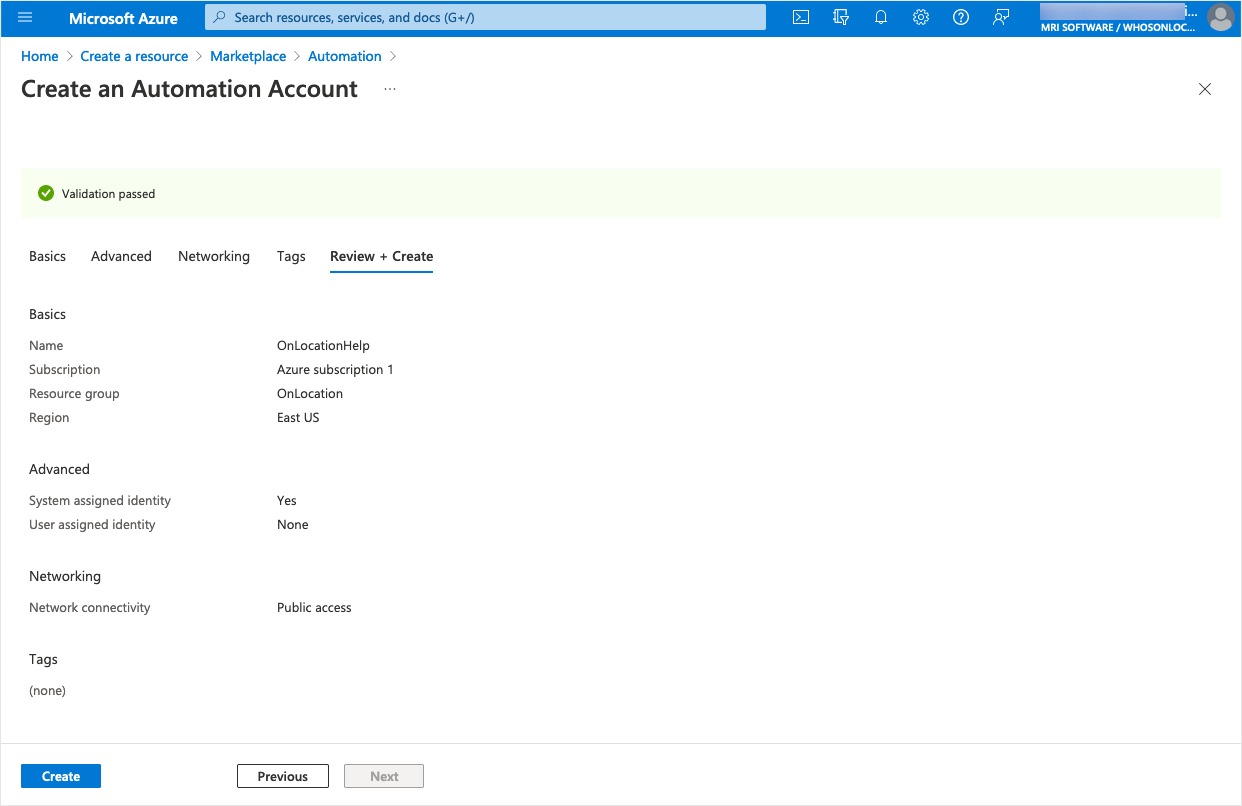
Task: Click the Yes system assigned identity value
Action: coord(287,500)
